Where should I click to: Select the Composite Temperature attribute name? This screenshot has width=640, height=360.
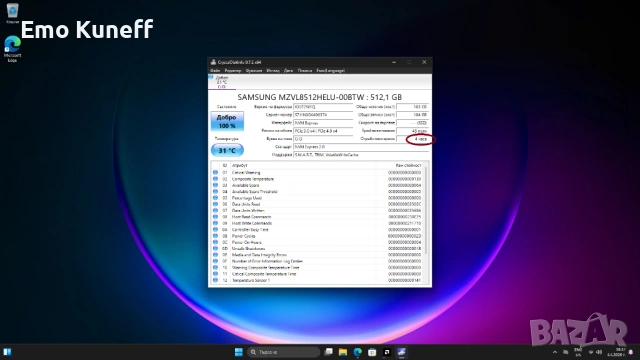coord(253,179)
